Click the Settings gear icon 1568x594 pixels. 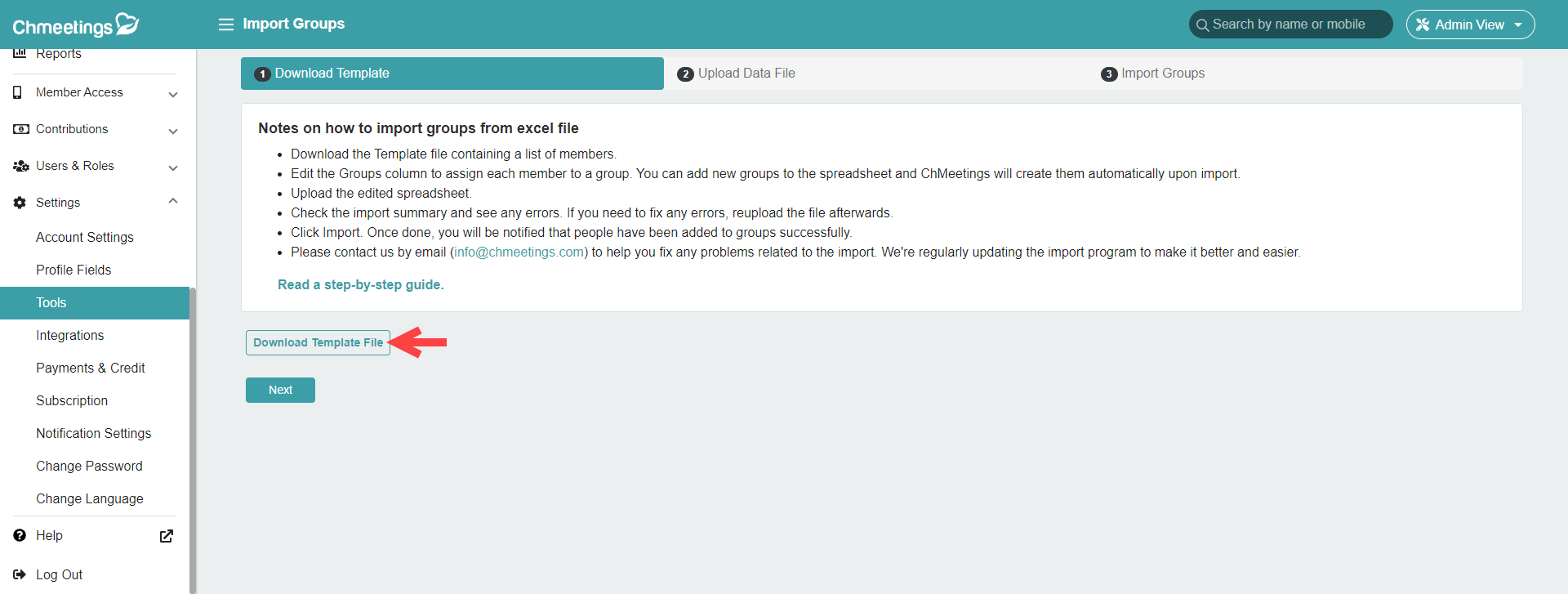pyautogui.click(x=20, y=203)
